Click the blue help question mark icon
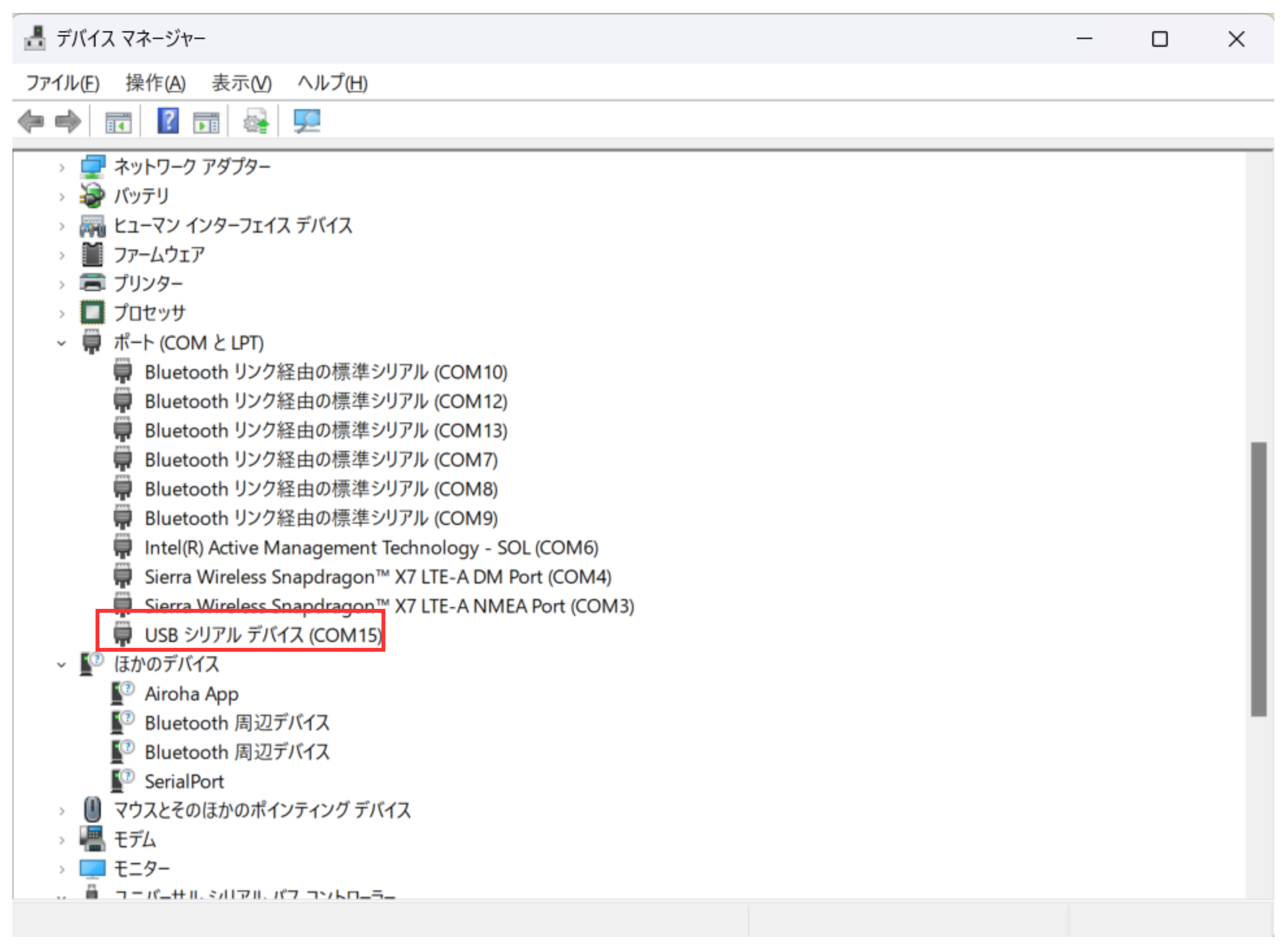This screenshot has width=1288, height=950. [x=168, y=121]
